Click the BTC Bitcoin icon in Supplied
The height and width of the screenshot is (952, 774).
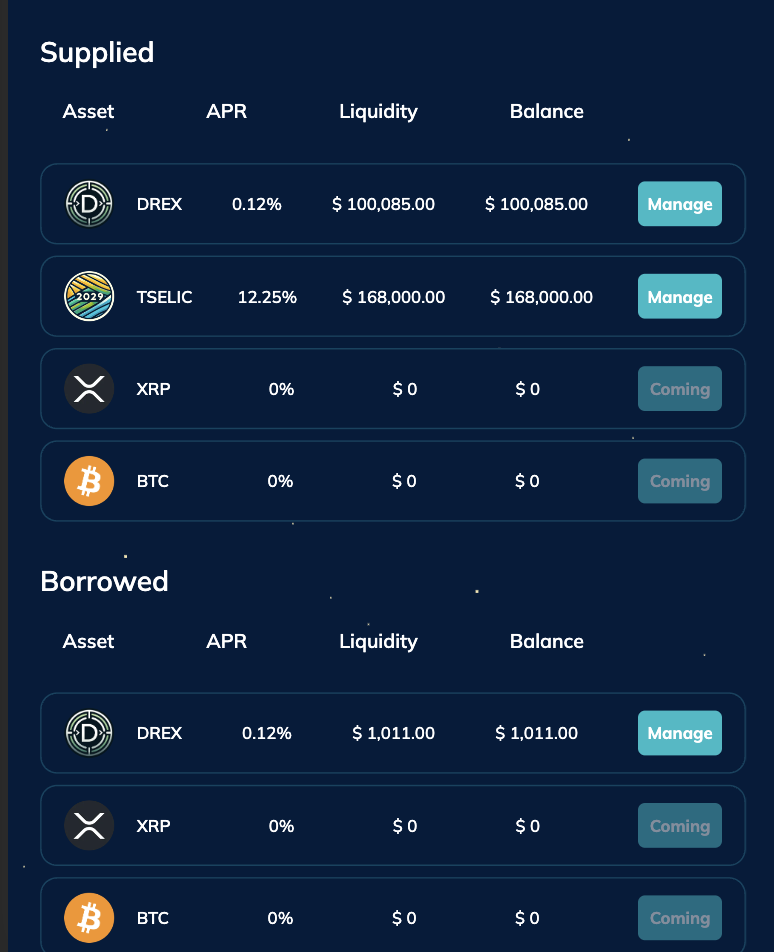tap(89, 481)
